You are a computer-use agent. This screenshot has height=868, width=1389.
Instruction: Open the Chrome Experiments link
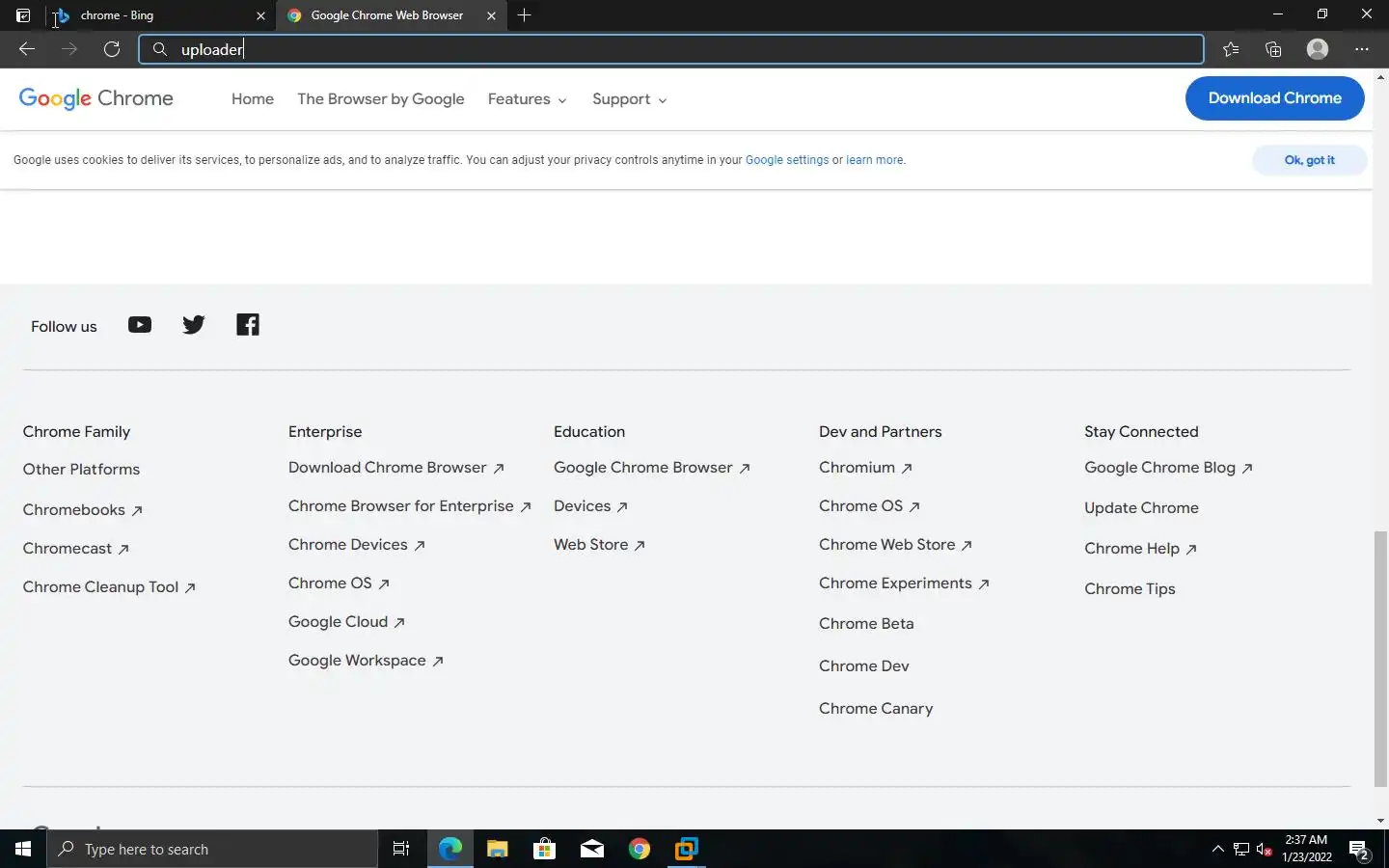[905, 583]
